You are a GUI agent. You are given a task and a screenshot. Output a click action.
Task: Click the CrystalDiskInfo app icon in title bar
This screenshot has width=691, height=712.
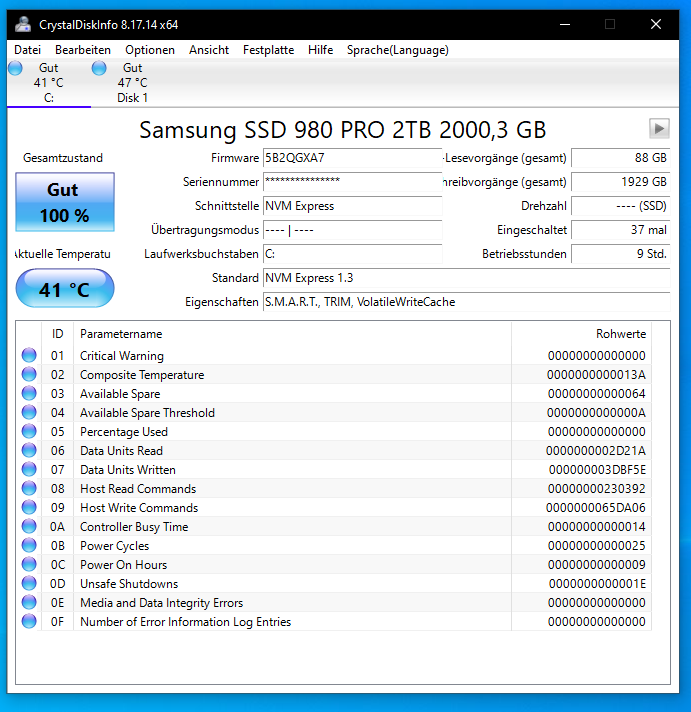click(x=23, y=25)
